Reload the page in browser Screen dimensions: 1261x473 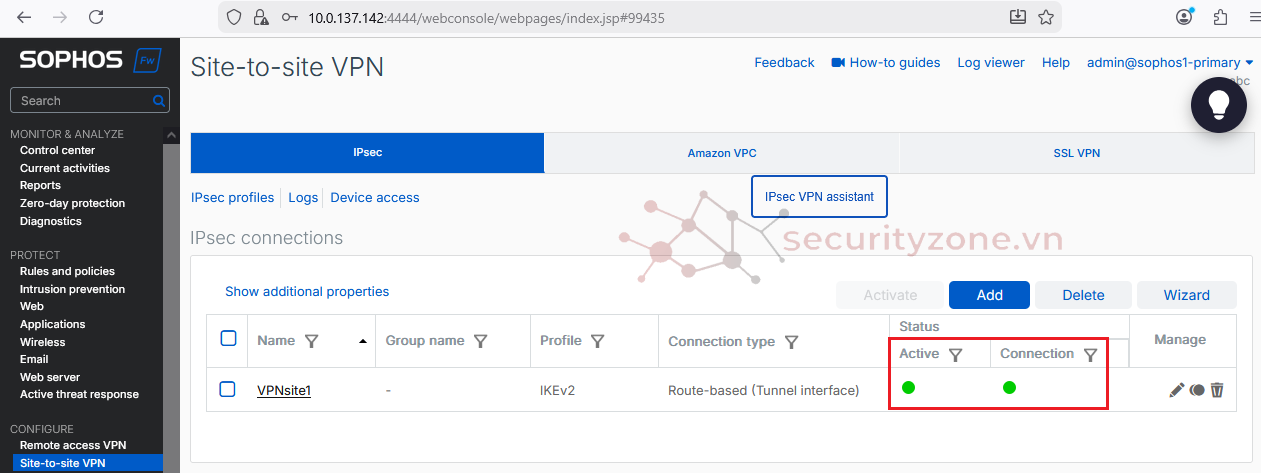pyautogui.click(x=96, y=17)
